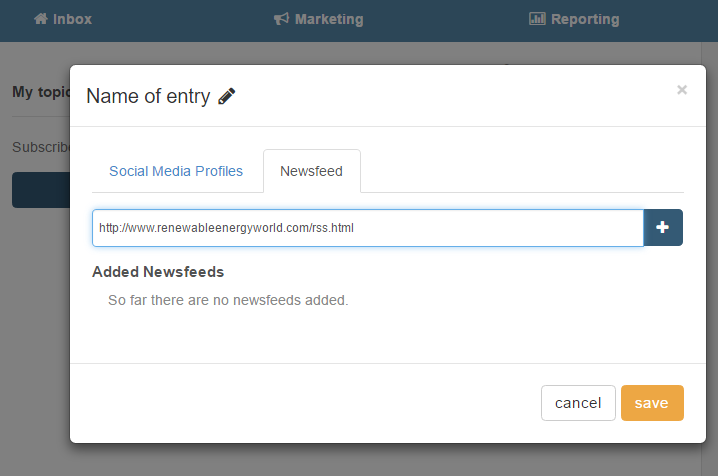
Task: Click the "Added Newsfeeds" heading
Action: 158,272
